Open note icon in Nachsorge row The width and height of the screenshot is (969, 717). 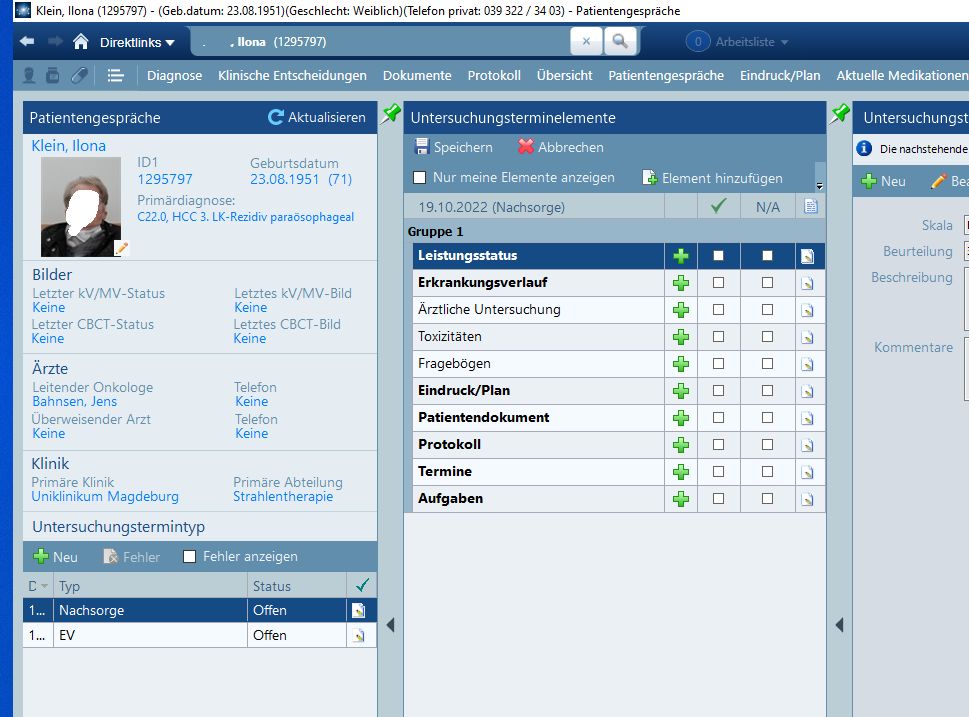(359, 610)
